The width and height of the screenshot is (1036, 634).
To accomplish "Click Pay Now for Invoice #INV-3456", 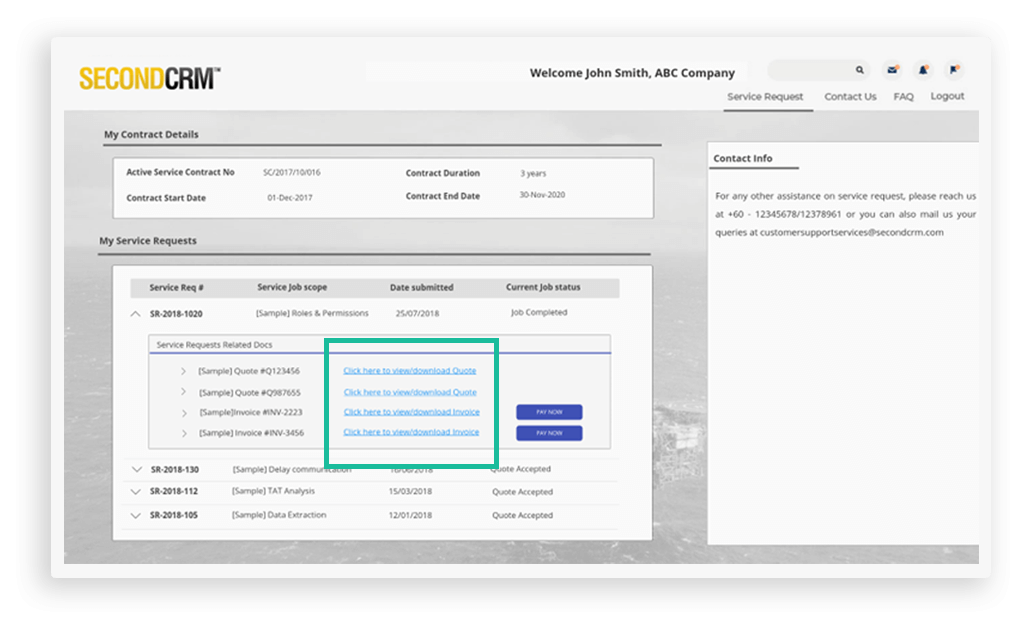I will (549, 433).
